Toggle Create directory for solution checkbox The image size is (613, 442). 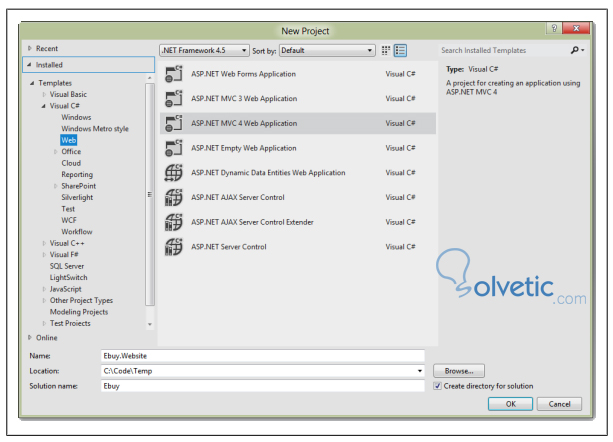(x=437, y=386)
